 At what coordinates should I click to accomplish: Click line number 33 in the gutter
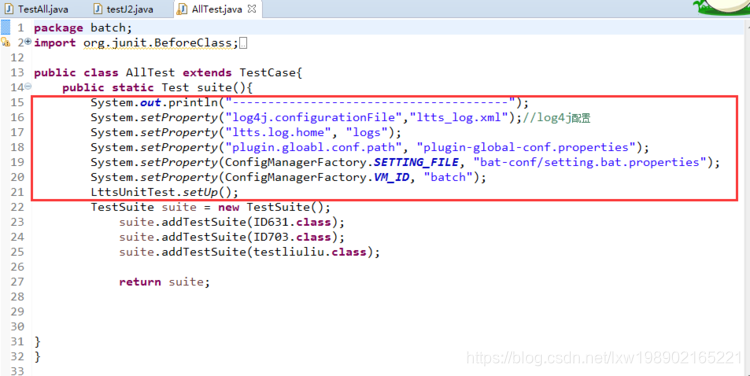[x=17, y=371]
